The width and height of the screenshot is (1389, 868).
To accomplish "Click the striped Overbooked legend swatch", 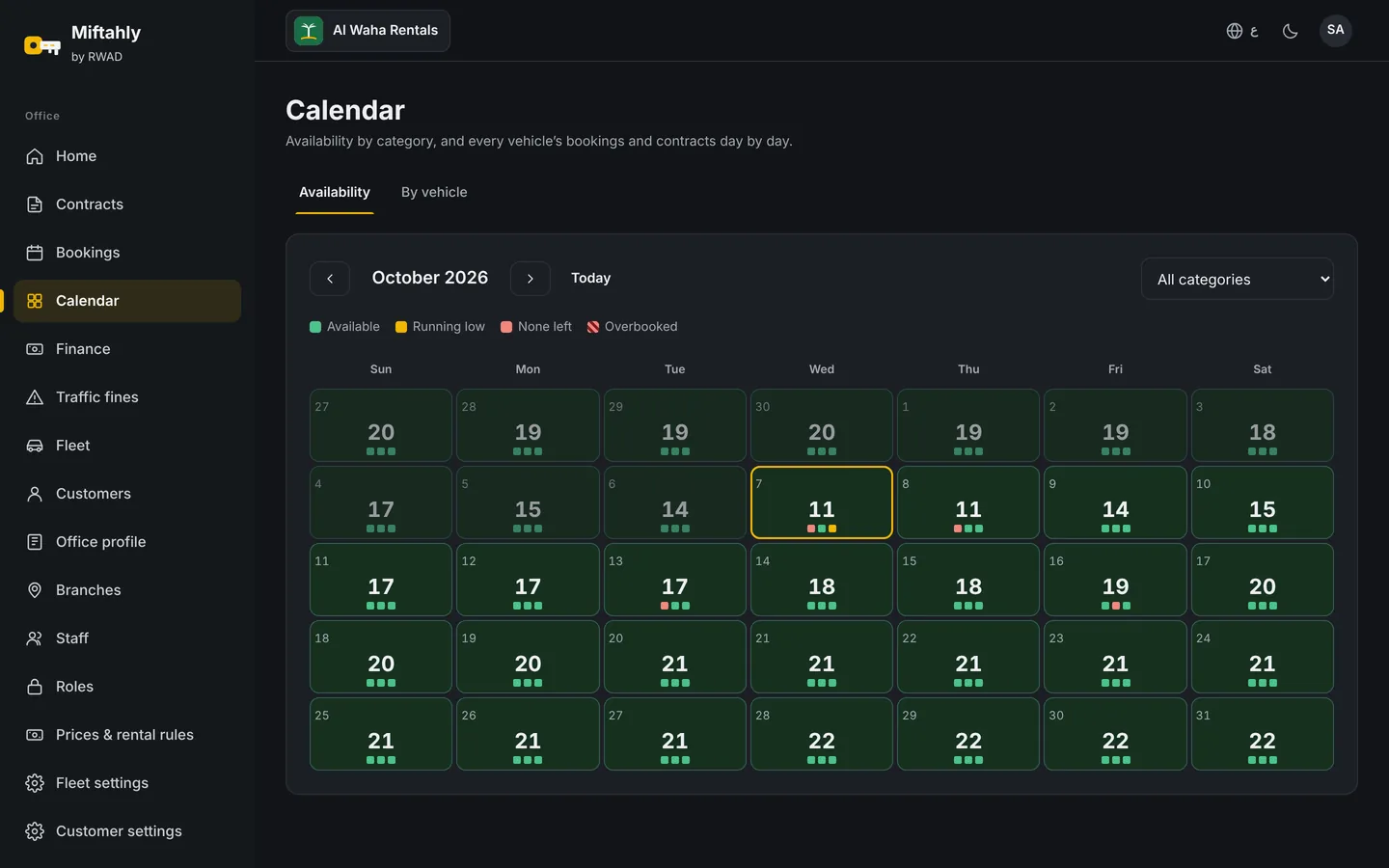I will coord(593,327).
